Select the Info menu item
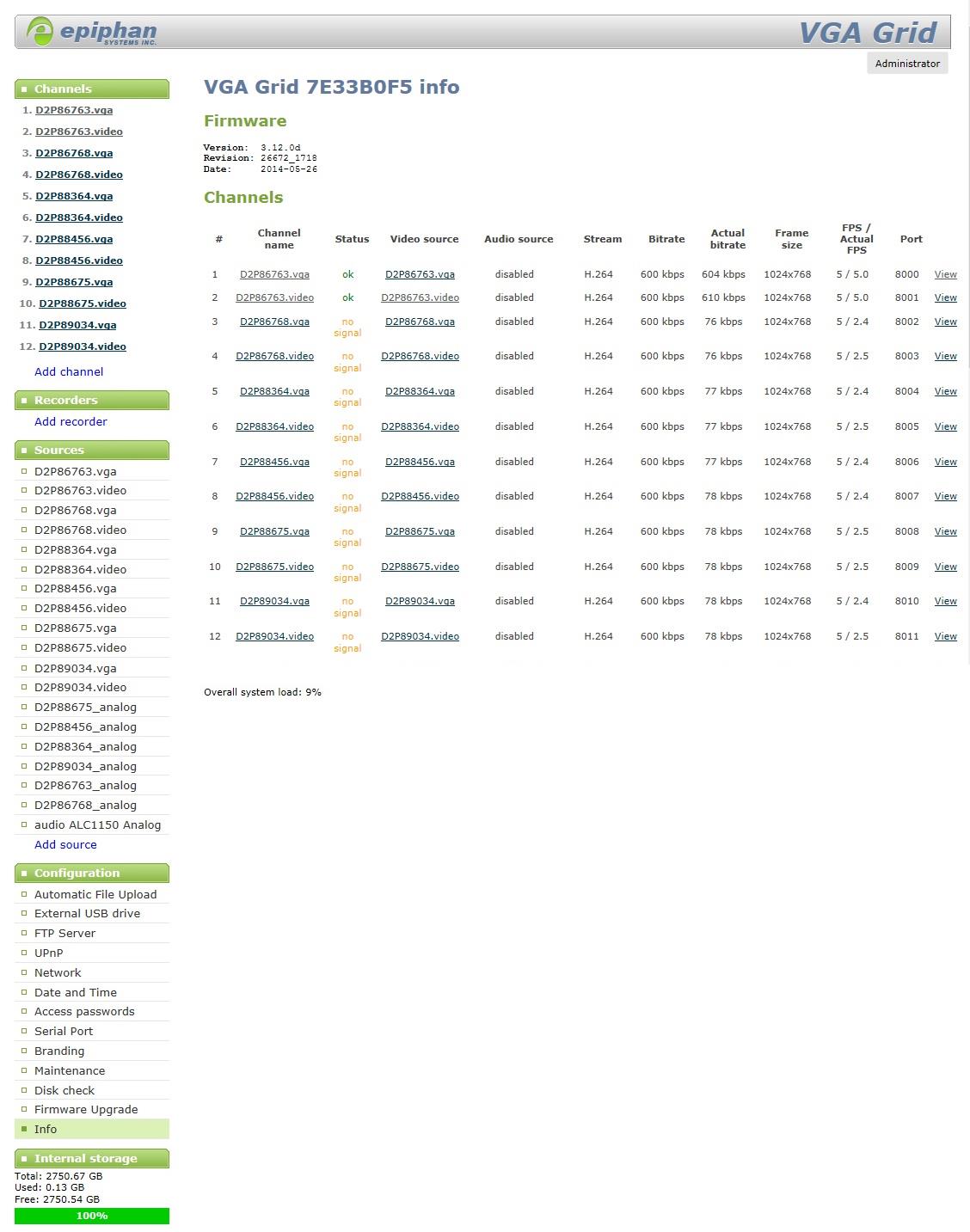The image size is (970, 1232). coord(46,1129)
